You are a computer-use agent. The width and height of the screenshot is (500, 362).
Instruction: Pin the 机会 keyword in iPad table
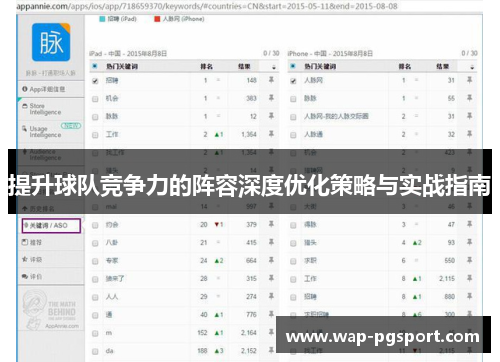pos(271,98)
